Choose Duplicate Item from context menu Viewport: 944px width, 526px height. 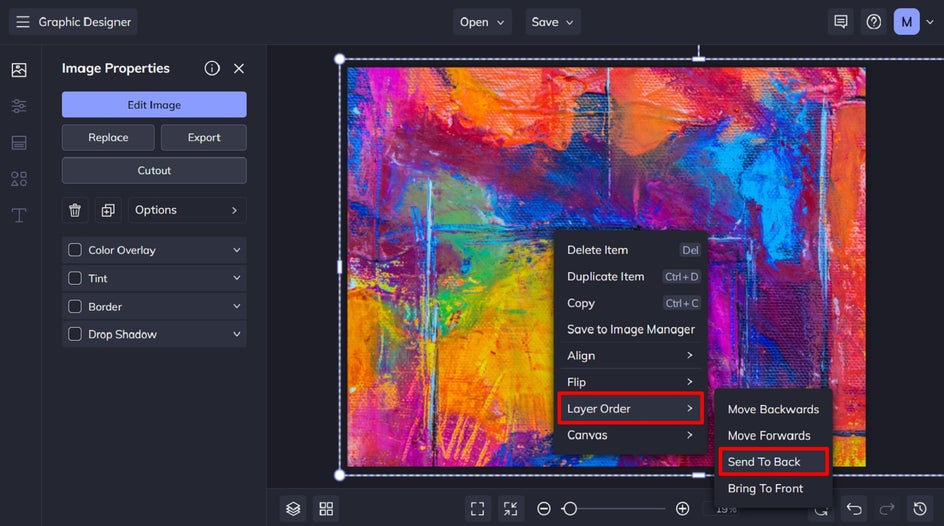point(606,277)
